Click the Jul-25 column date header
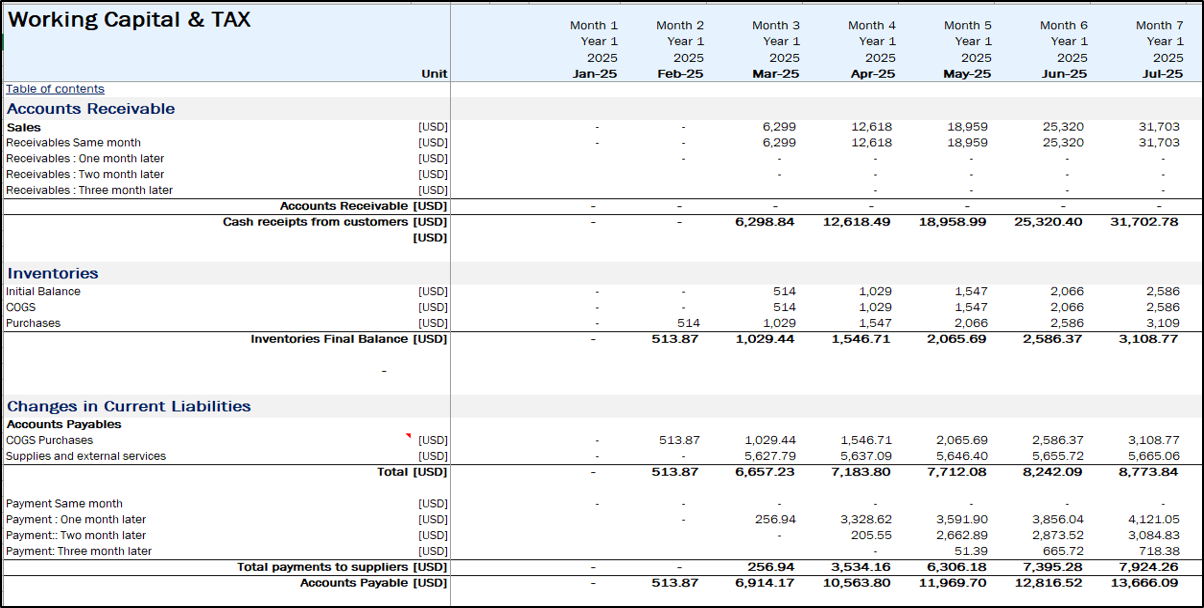The image size is (1204, 608). (1160, 74)
